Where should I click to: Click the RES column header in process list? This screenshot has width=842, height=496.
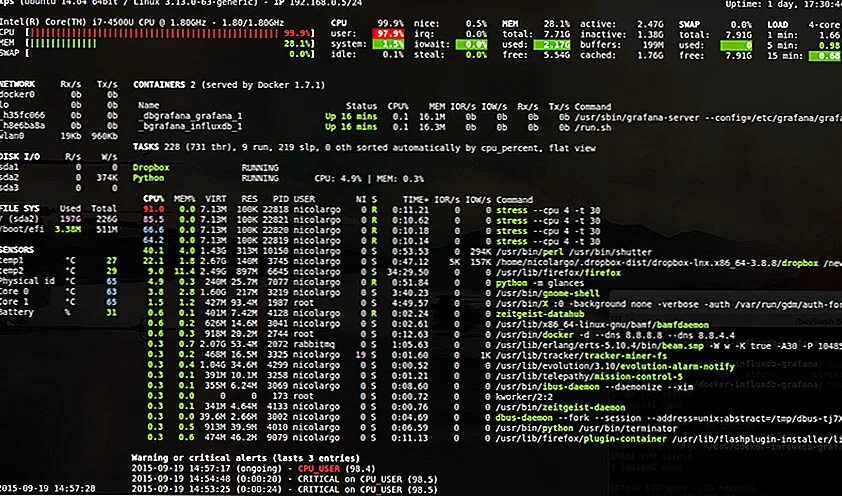pyautogui.click(x=250, y=199)
